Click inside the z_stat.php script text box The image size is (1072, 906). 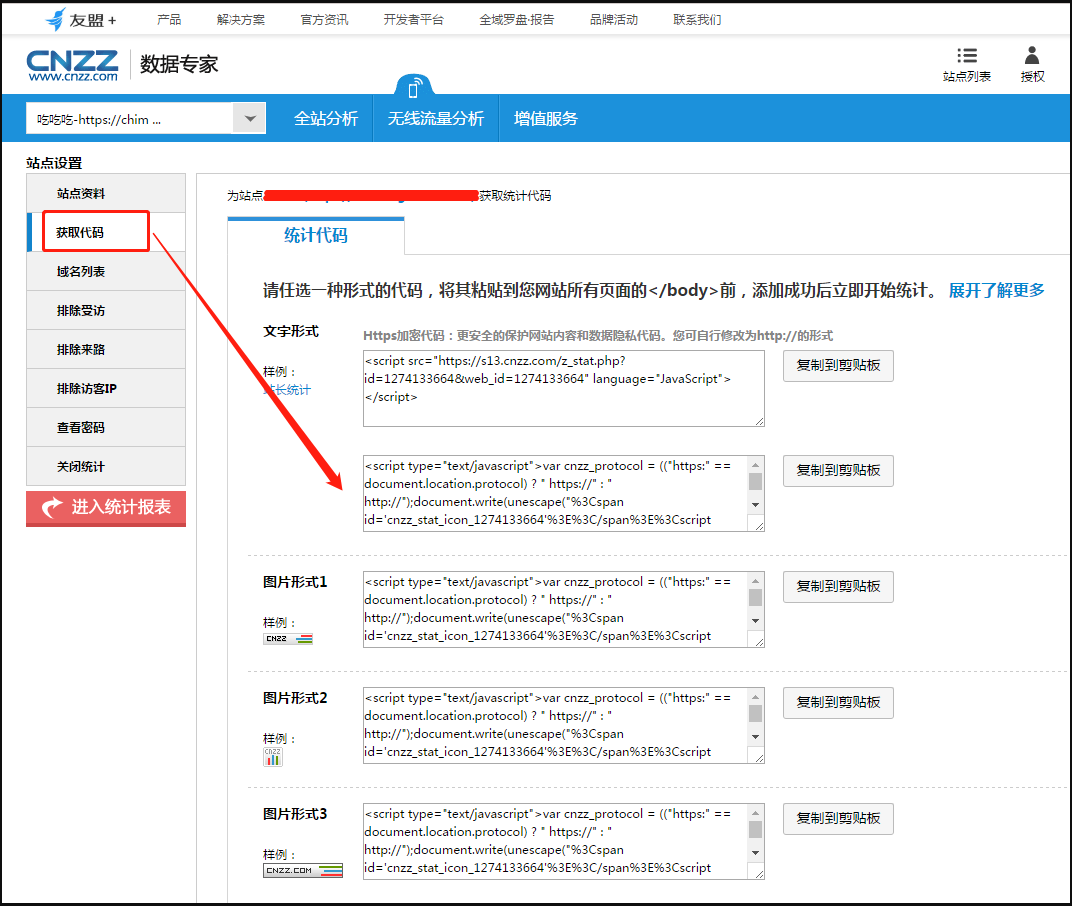[x=563, y=388]
